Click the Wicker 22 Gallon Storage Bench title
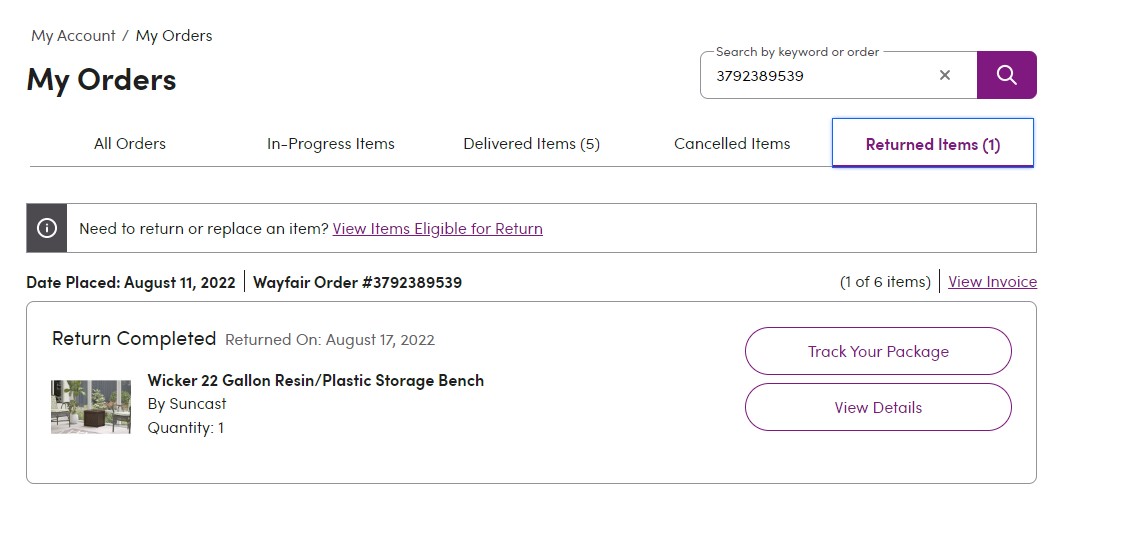The height and width of the screenshot is (544, 1137). (315, 380)
